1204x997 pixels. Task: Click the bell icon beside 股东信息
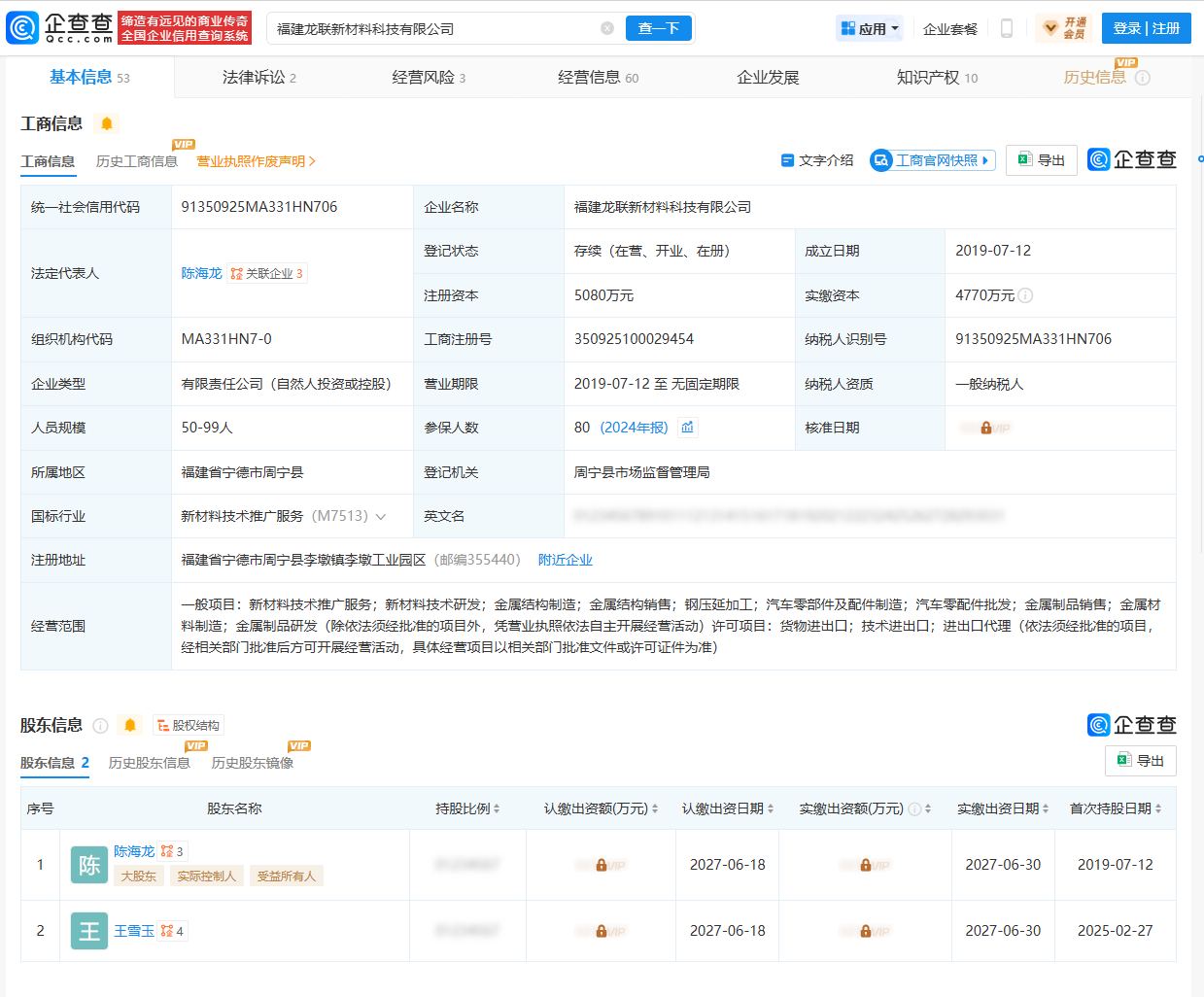point(130,725)
